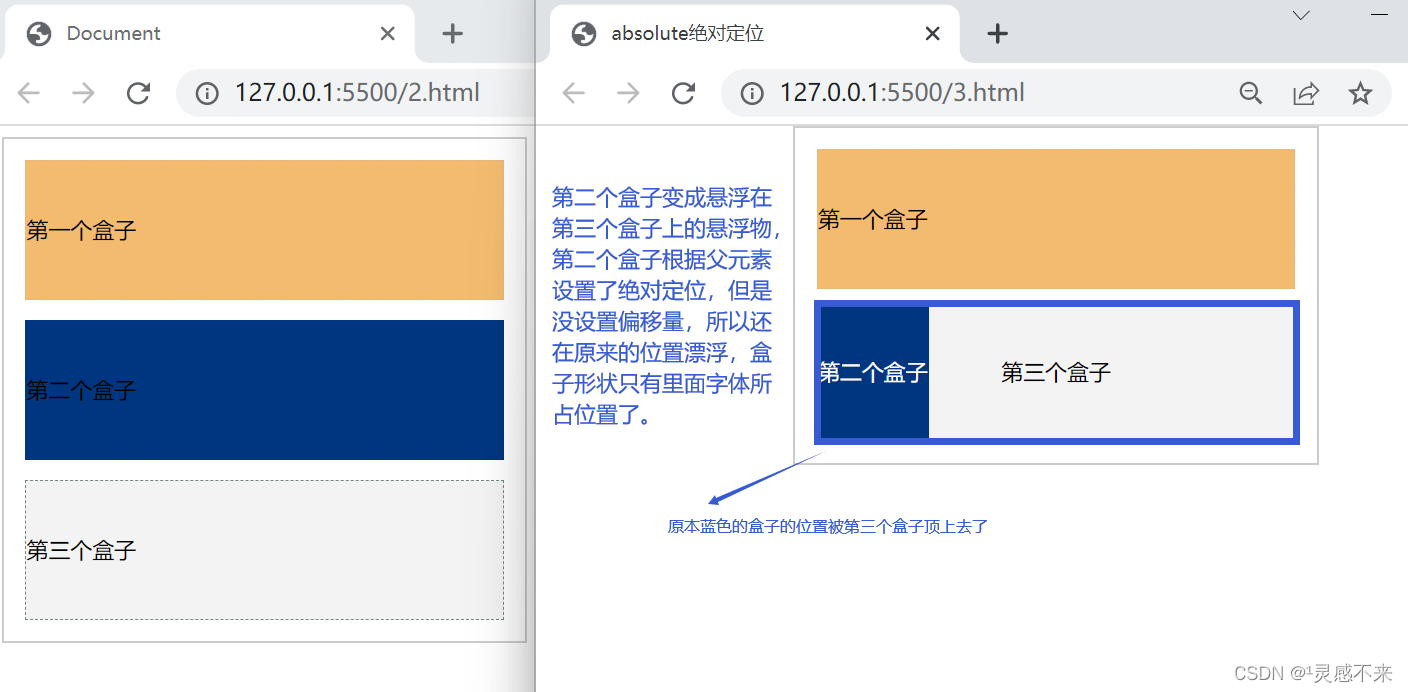Click small blue 第二个盒子 in 3.html page
Screen dimensions: 1408x692
click(874, 372)
